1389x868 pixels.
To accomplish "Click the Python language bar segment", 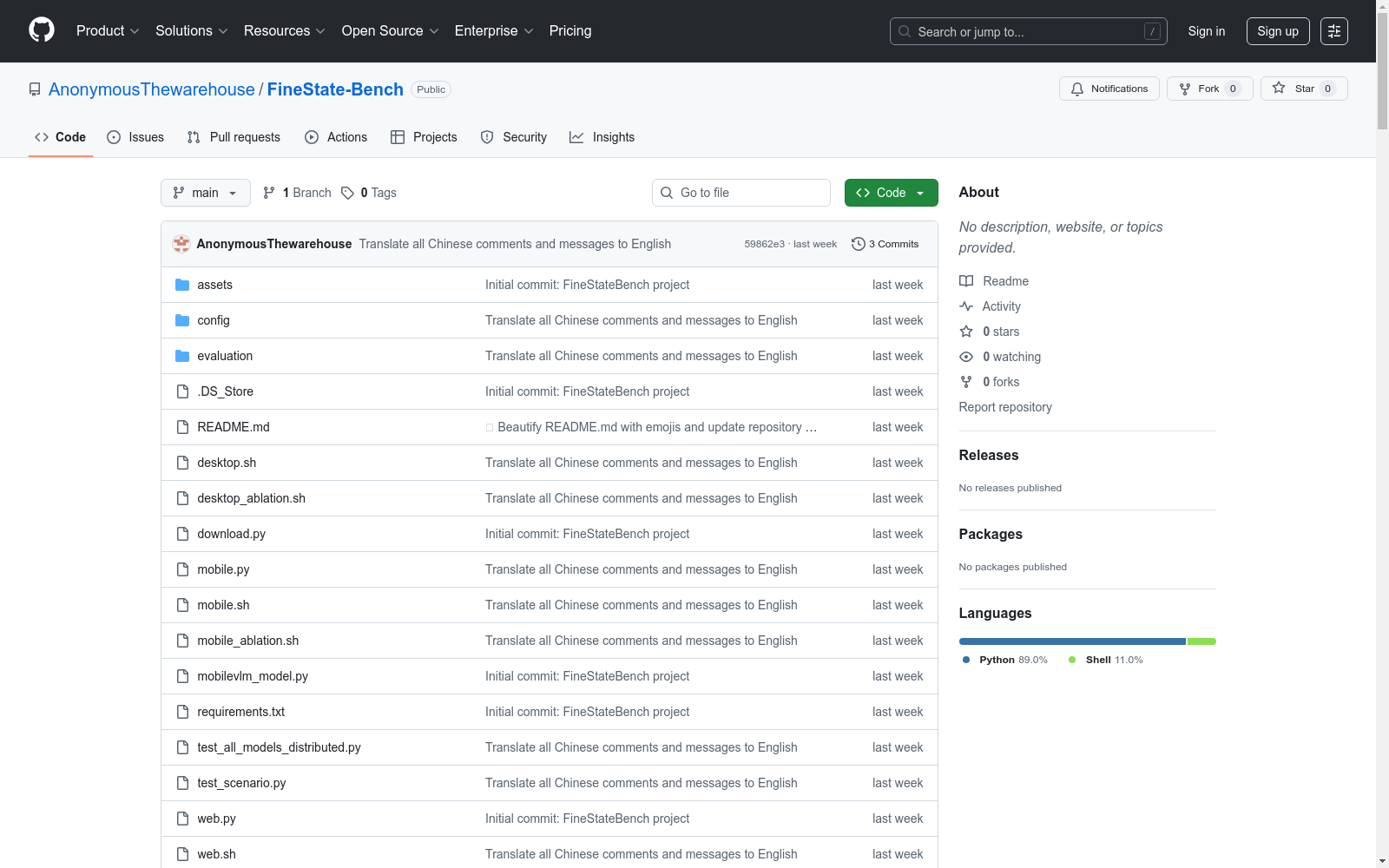I will pos(1072,641).
